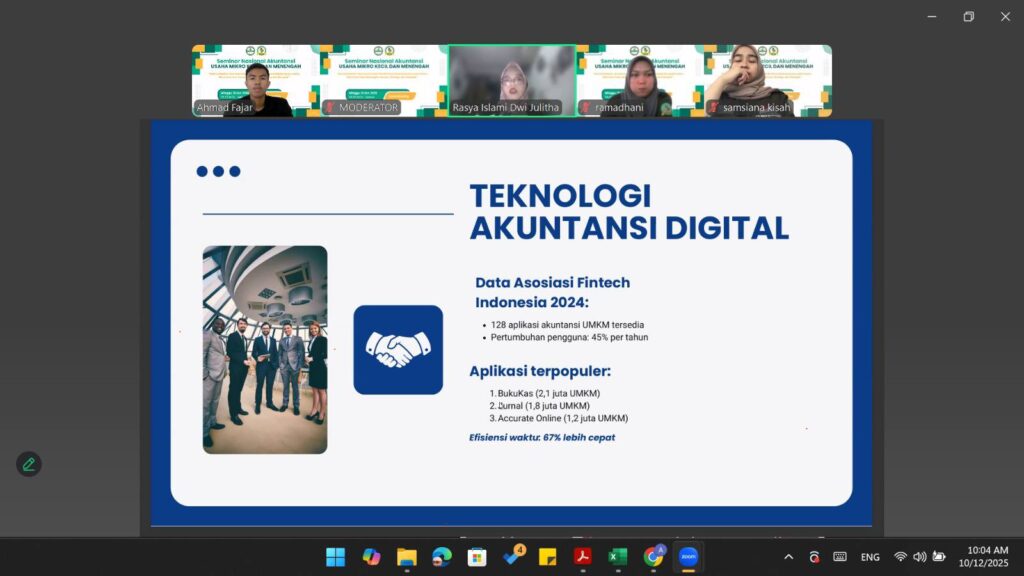This screenshot has height=576, width=1024.
Task: Open Copilot from the taskbar
Action: (x=371, y=557)
